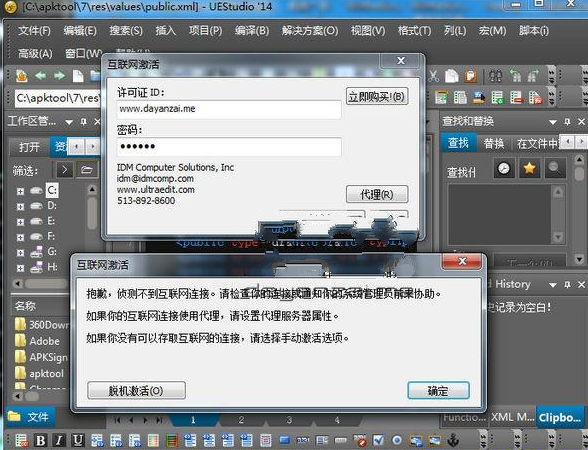Expand the G: network drive node

pyautogui.click(x=20, y=253)
